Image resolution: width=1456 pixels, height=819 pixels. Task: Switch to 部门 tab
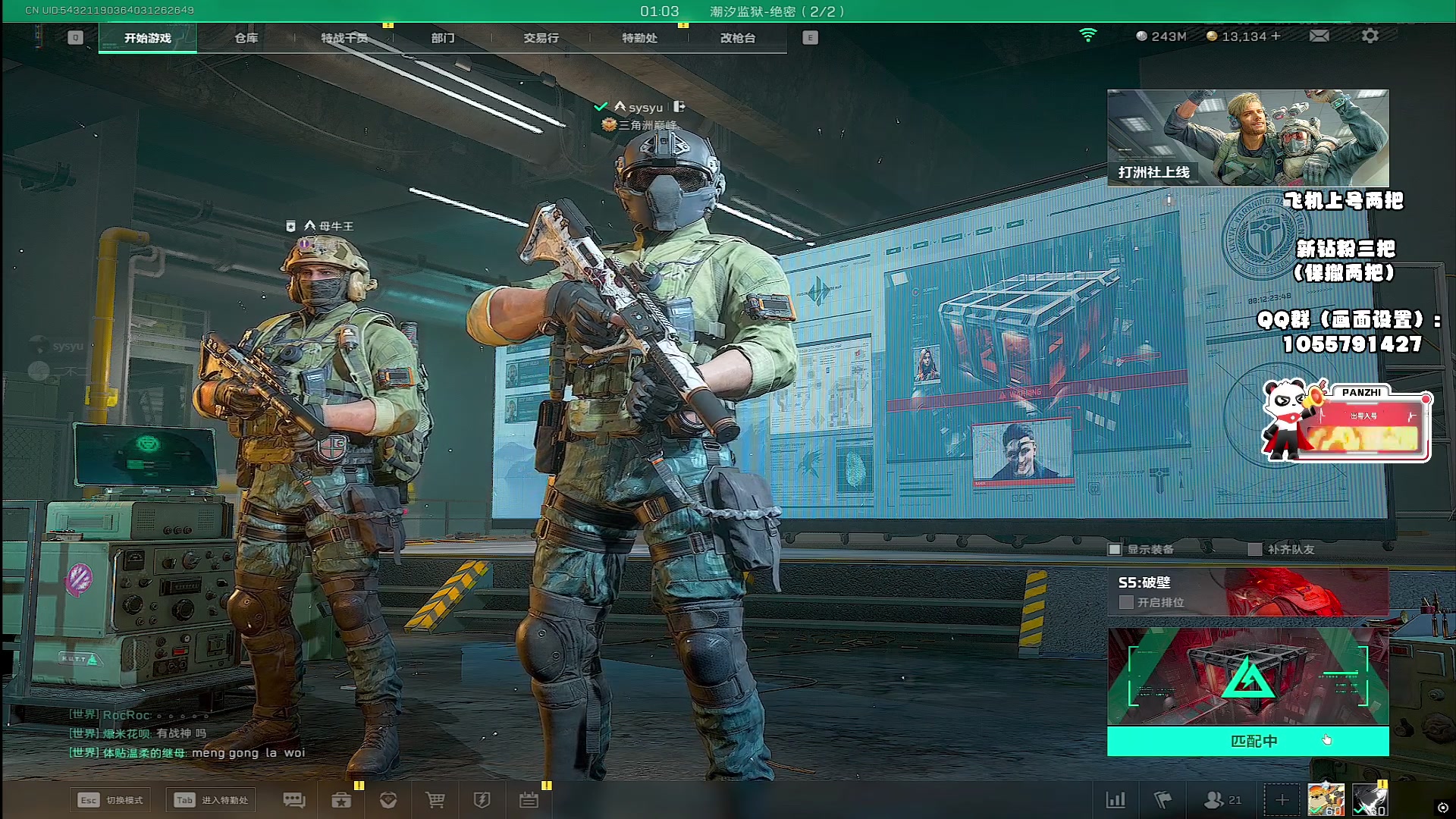(443, 38)
